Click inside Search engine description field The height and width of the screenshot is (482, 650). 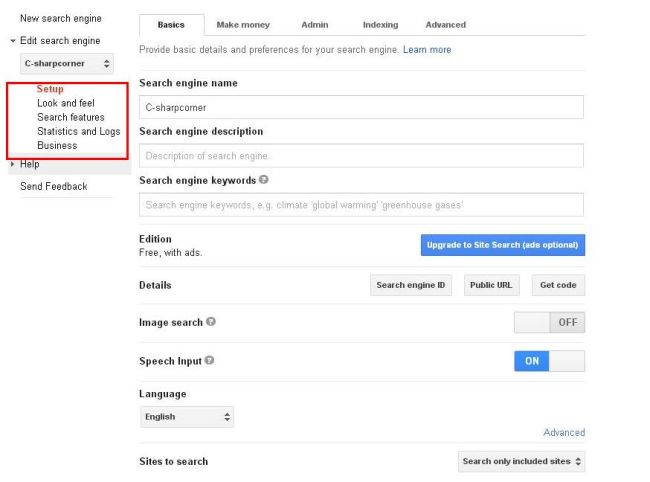pos(361,155)
